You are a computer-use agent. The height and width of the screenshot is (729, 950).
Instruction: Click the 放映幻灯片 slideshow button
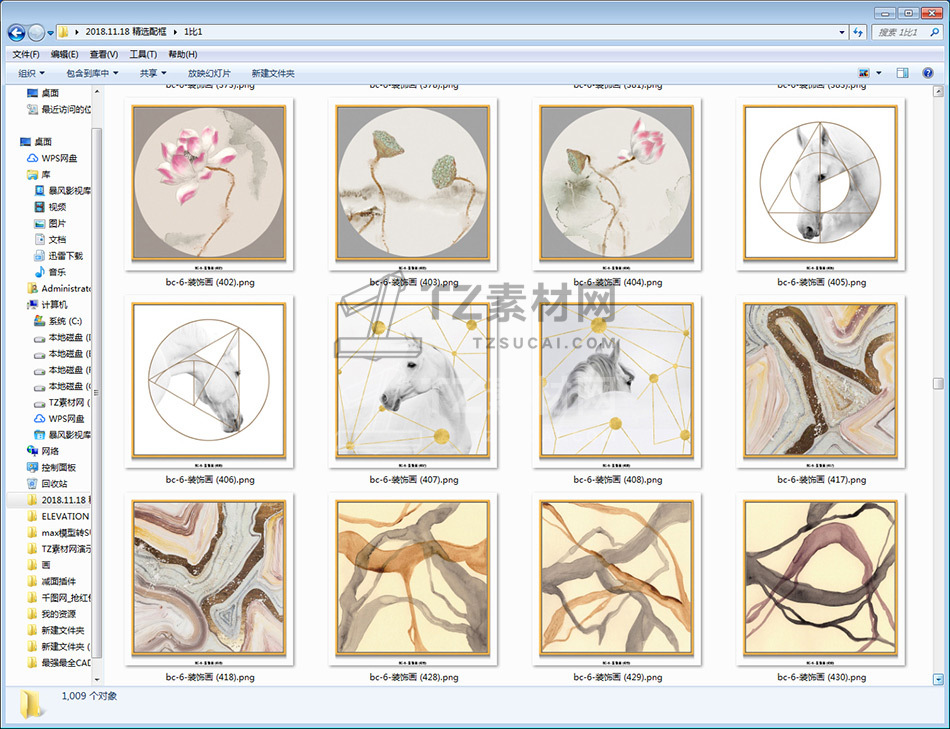[x=209, y=73]
